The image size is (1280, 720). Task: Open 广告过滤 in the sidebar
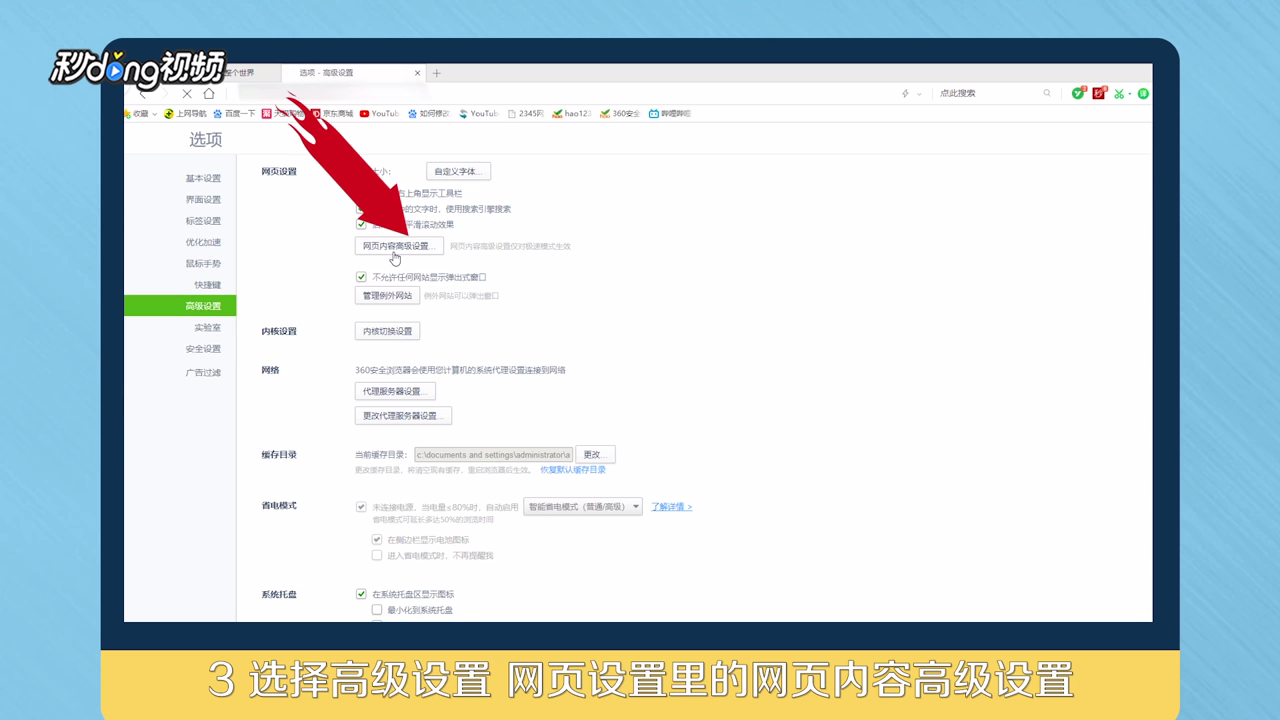[x=203, y=373]
